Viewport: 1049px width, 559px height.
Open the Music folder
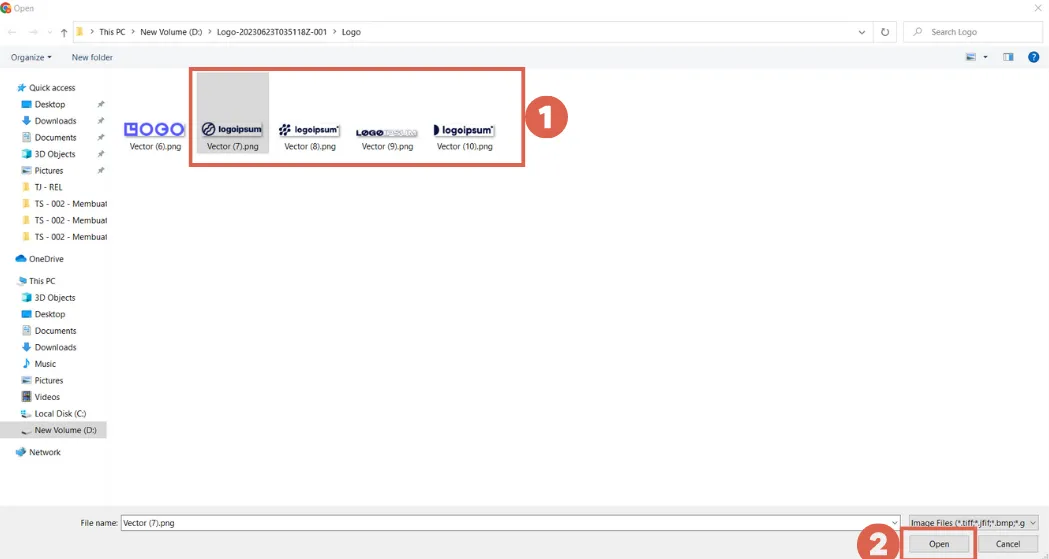[45, 364]
